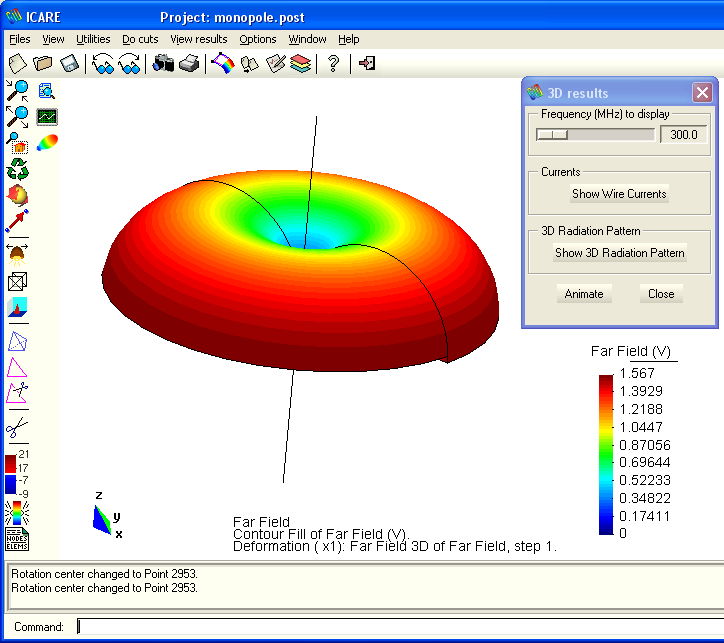Click the red-blue min max scale icon
The height and width of the screenshot is (643, 724).
(17, 473)
